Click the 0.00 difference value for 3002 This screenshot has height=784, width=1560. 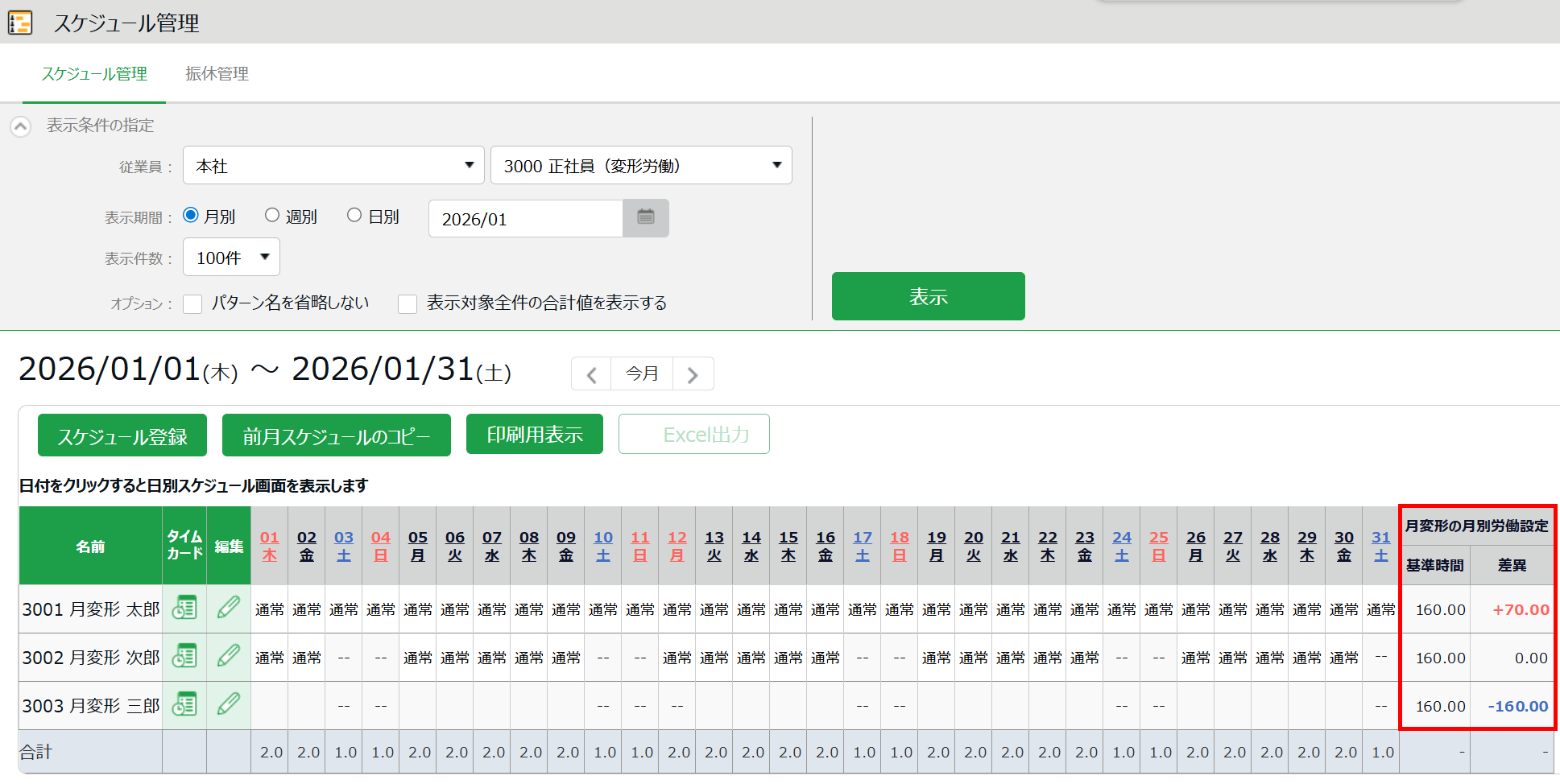1531,658
